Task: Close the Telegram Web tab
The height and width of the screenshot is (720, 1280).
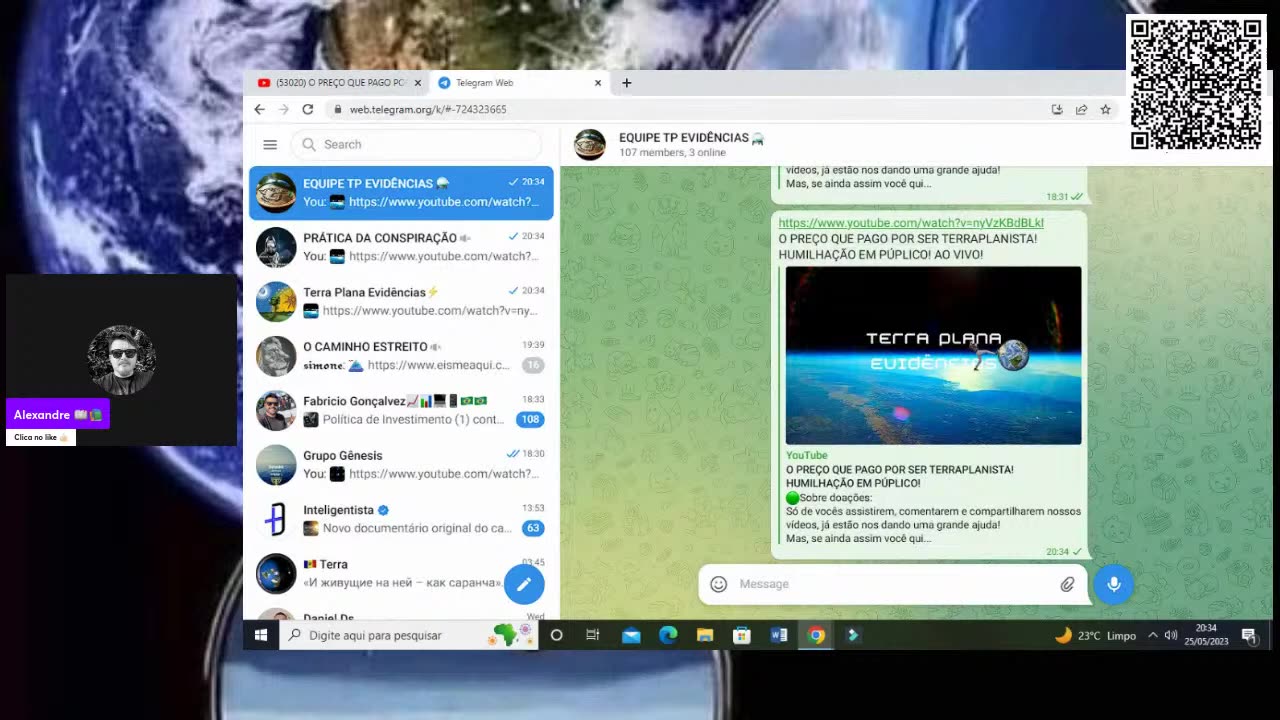Action: 598,83
